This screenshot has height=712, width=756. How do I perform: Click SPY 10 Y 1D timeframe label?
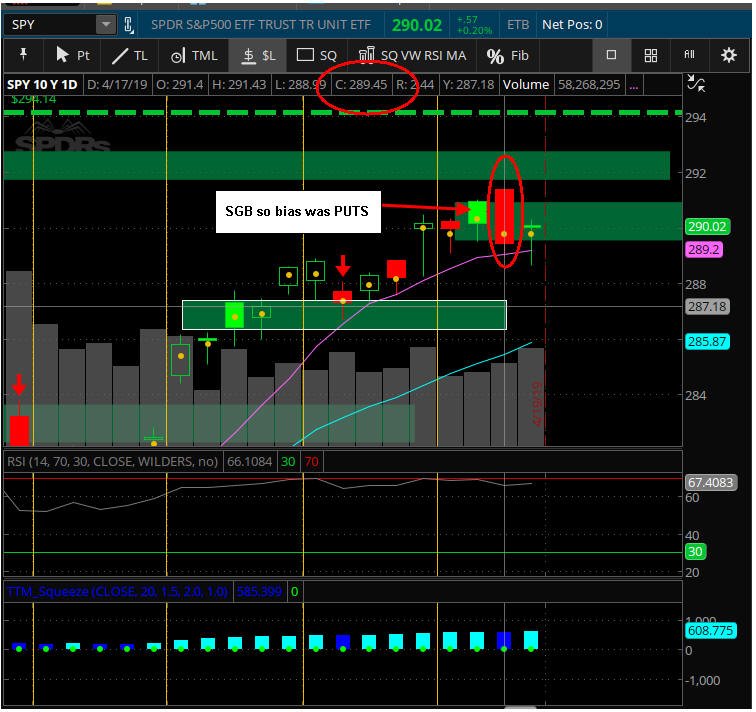42,85
